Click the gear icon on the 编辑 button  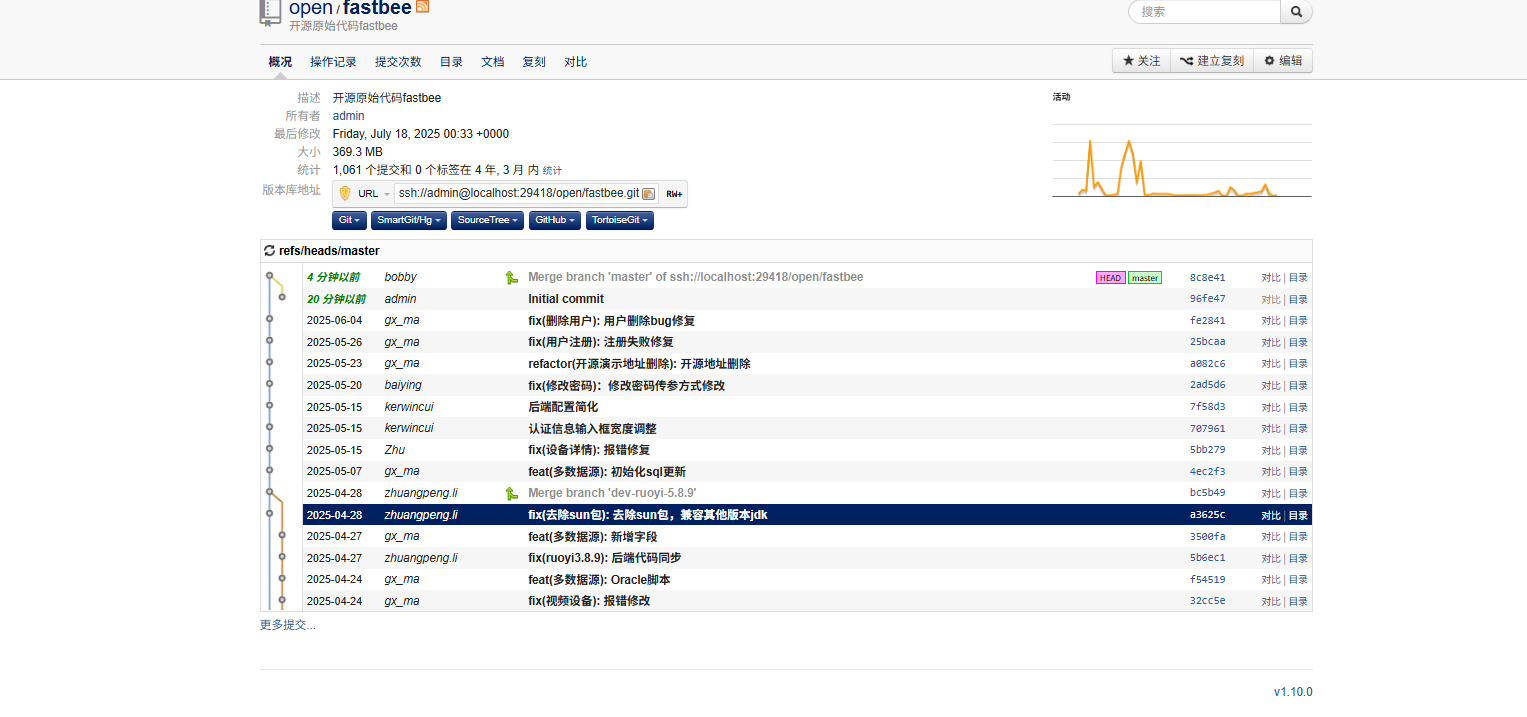pos(1267,60)
